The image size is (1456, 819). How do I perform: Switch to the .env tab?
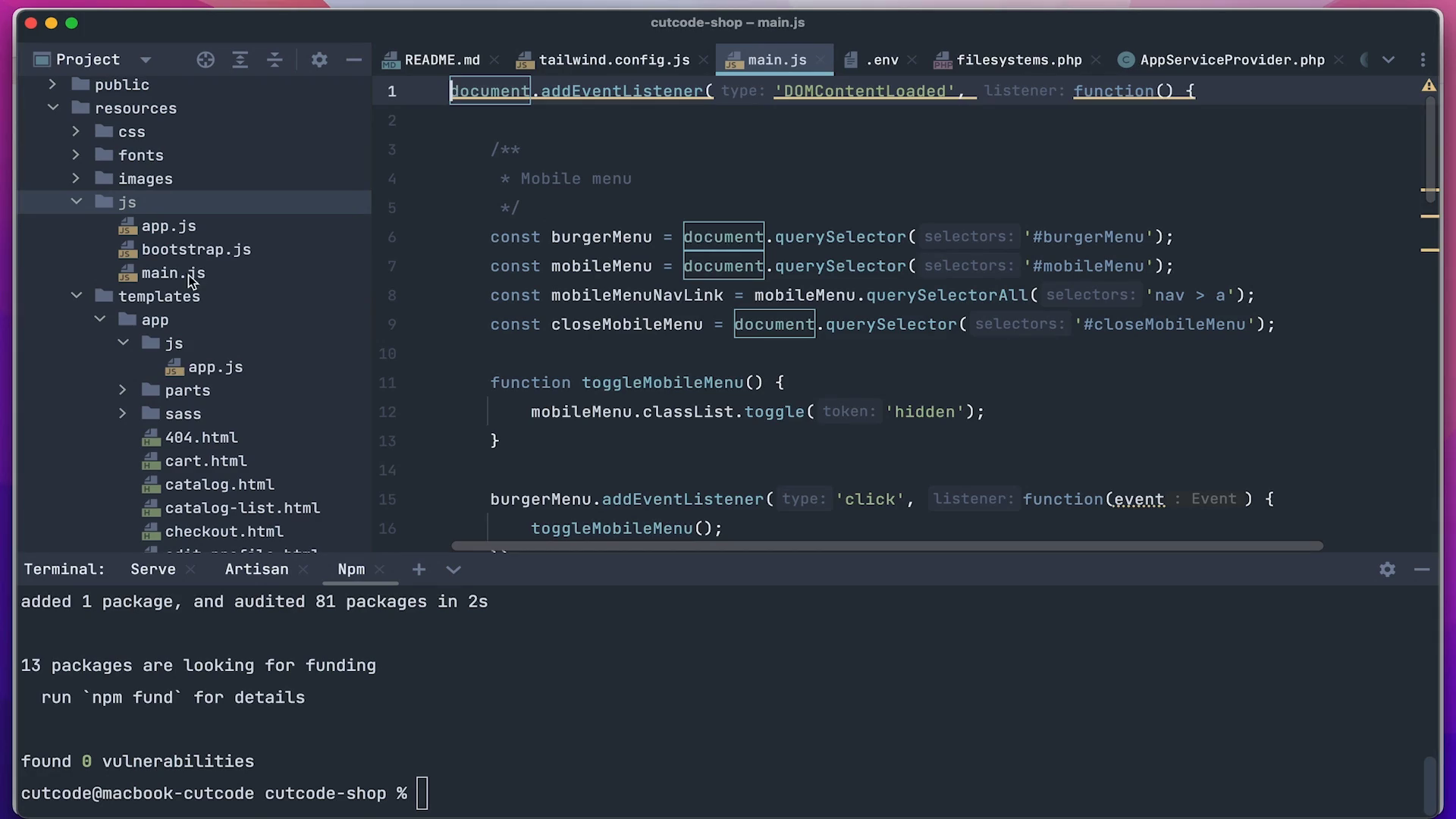(x=882, y=60)
